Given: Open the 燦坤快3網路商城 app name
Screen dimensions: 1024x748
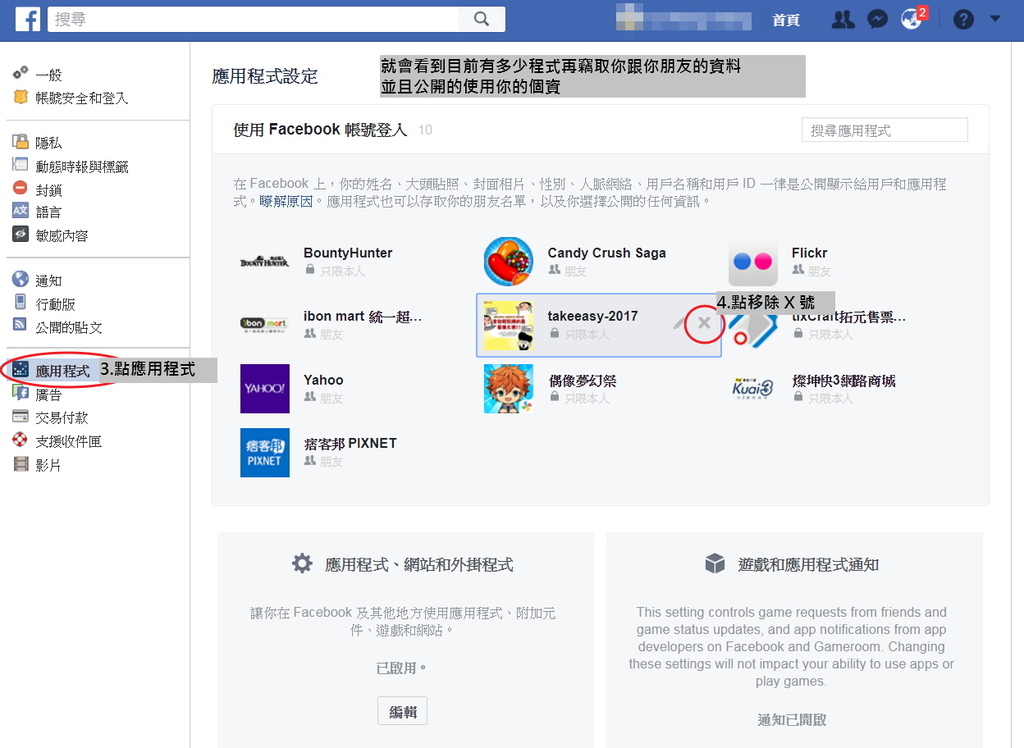Looking at the screenshot, I should 844,381.
